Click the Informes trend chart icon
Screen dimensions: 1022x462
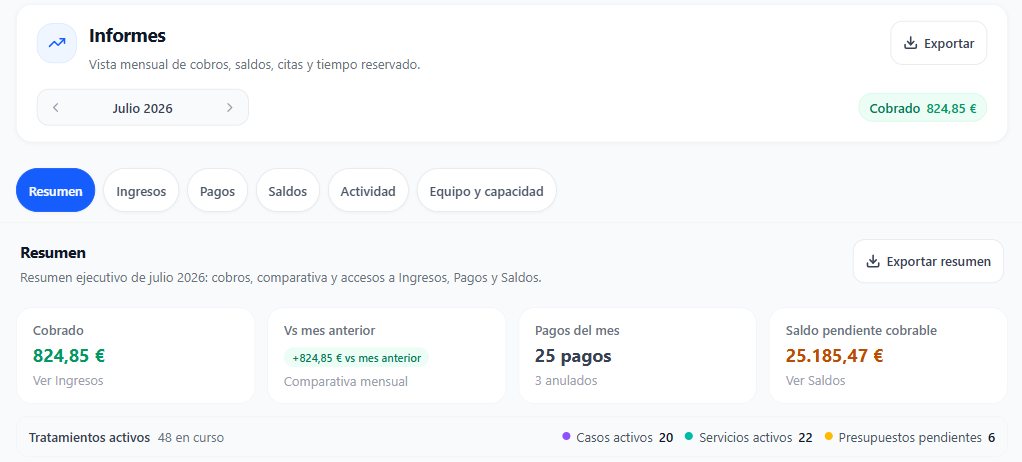click(57, 43)
